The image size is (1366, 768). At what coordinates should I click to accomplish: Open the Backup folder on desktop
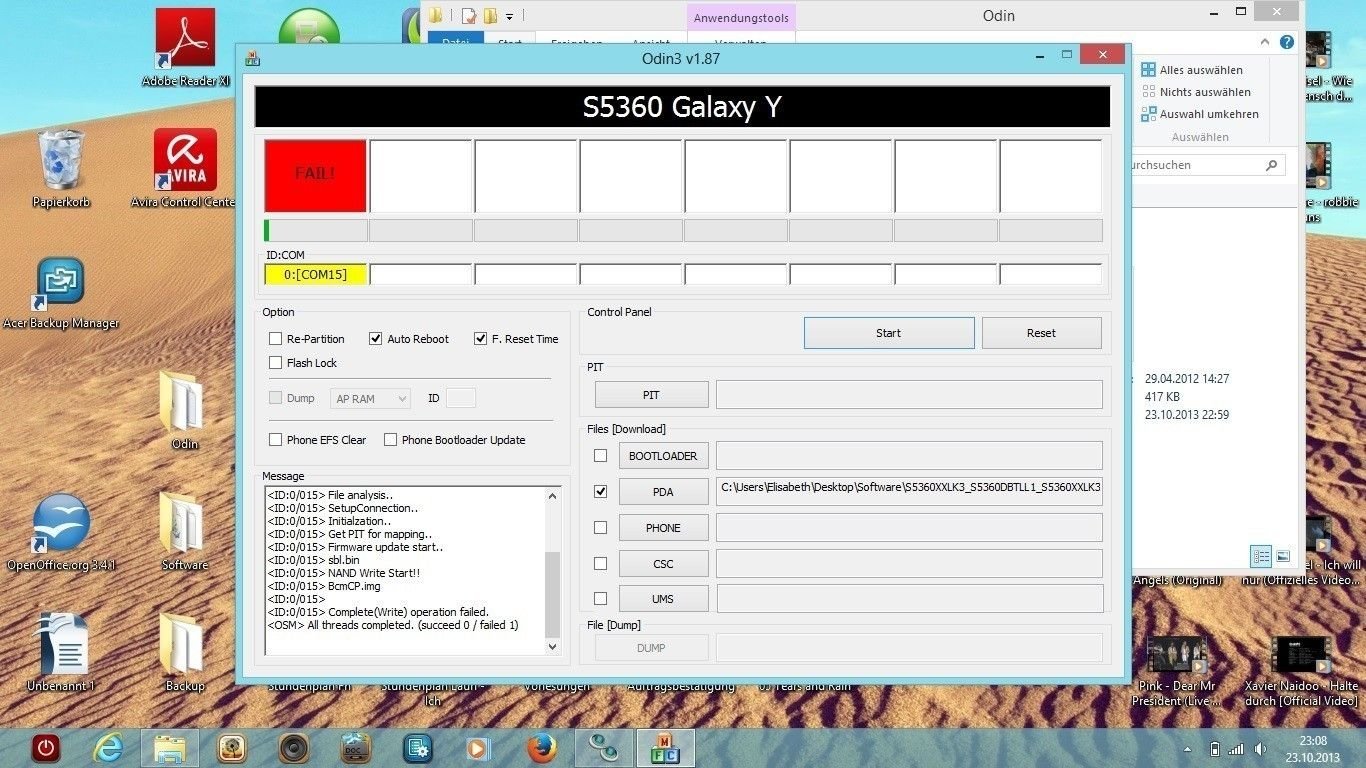[x=185, y=652]
